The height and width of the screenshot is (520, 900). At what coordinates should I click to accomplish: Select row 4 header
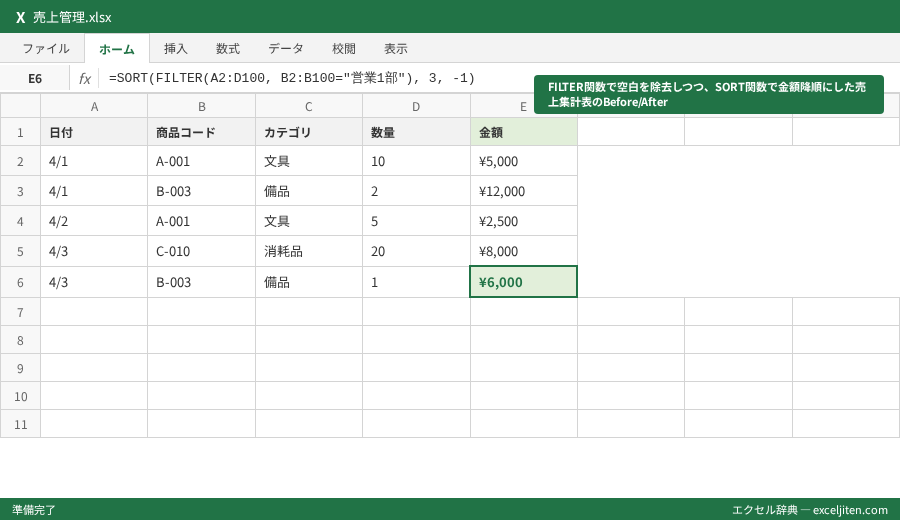tap(20, 221)
